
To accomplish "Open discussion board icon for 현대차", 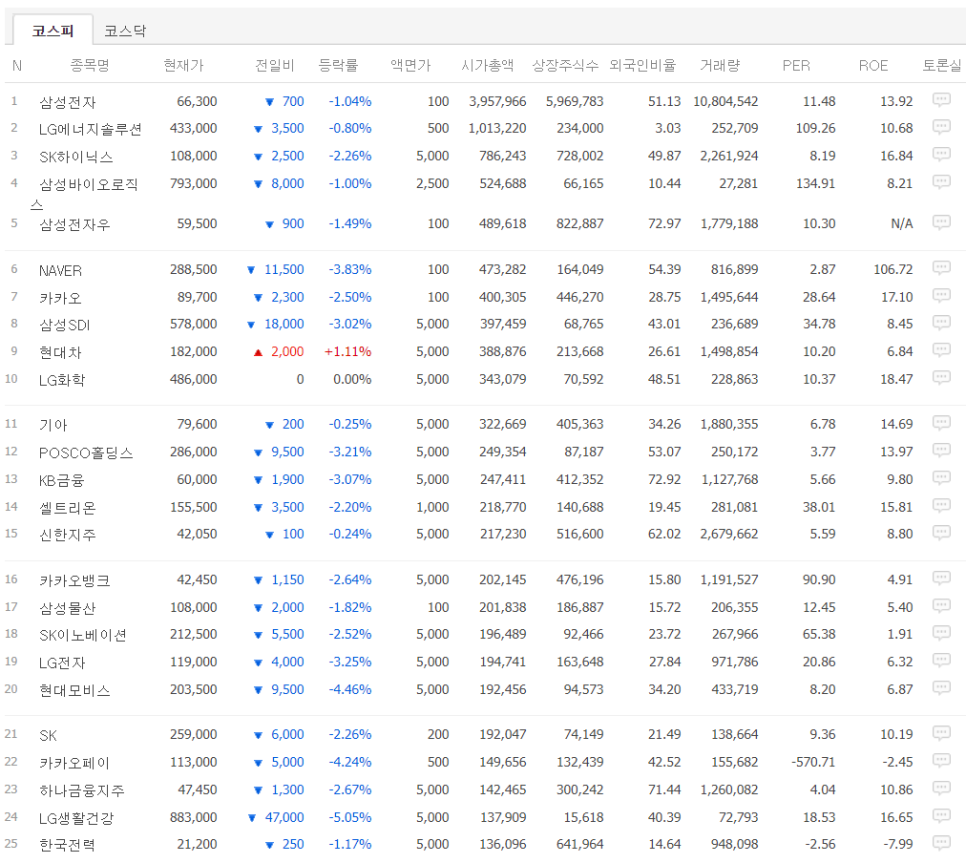I will click(941, 350).
